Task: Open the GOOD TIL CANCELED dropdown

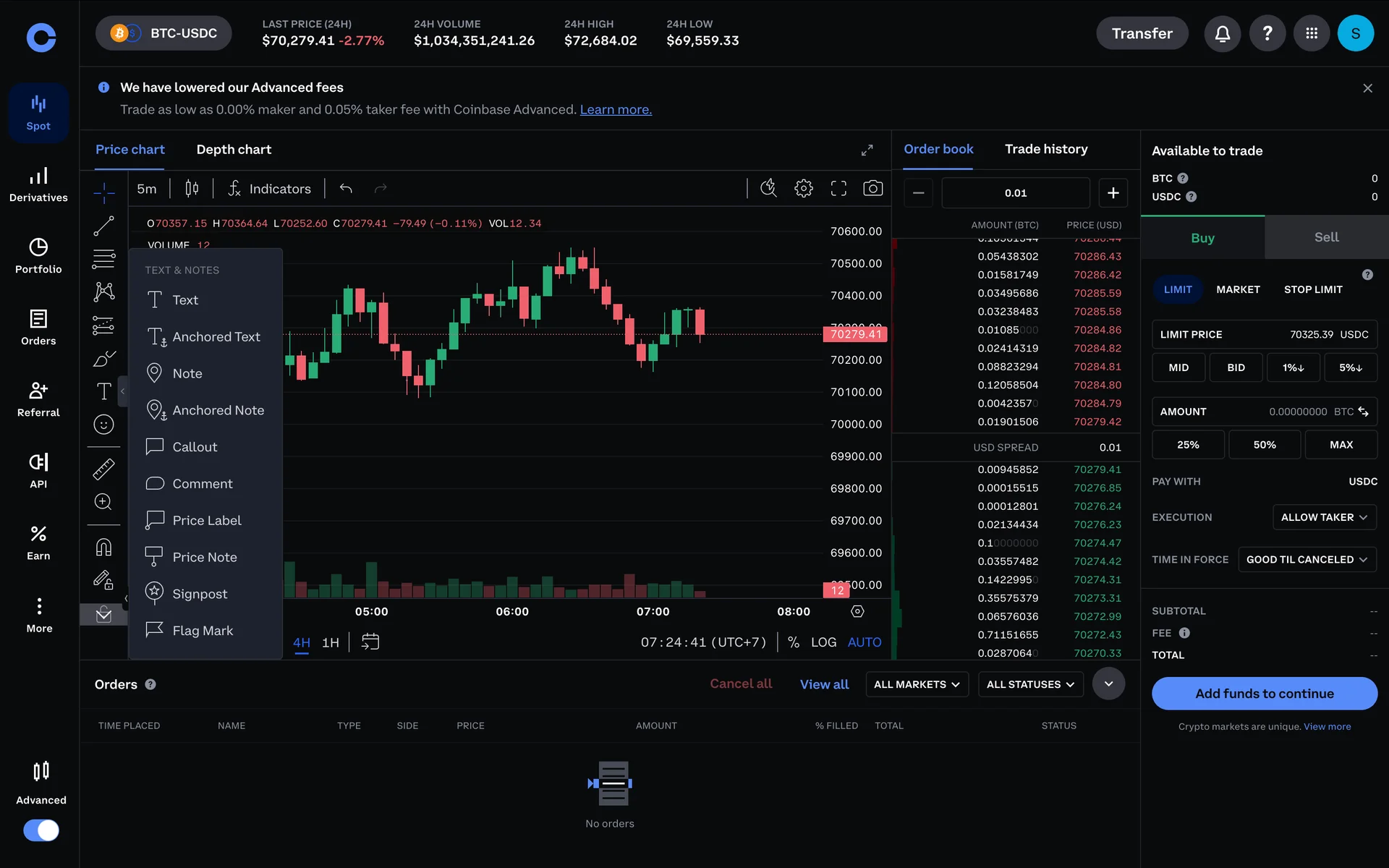Action: click(1306, 560)
